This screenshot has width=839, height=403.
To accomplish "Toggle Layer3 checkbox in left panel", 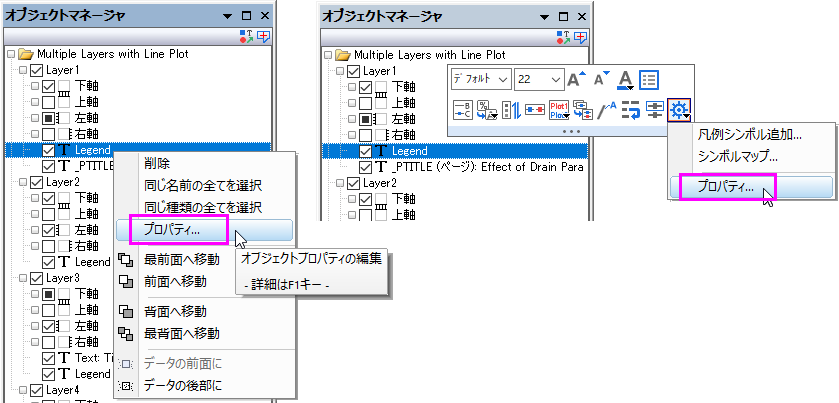I will pos(37,278).
